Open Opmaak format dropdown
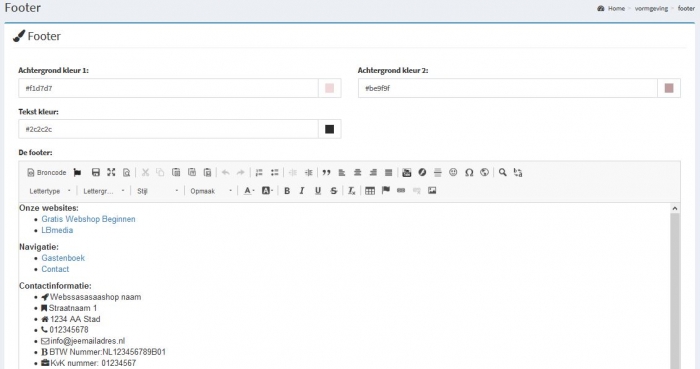Screen dimensions: 700x369 (x=211, y=191)
